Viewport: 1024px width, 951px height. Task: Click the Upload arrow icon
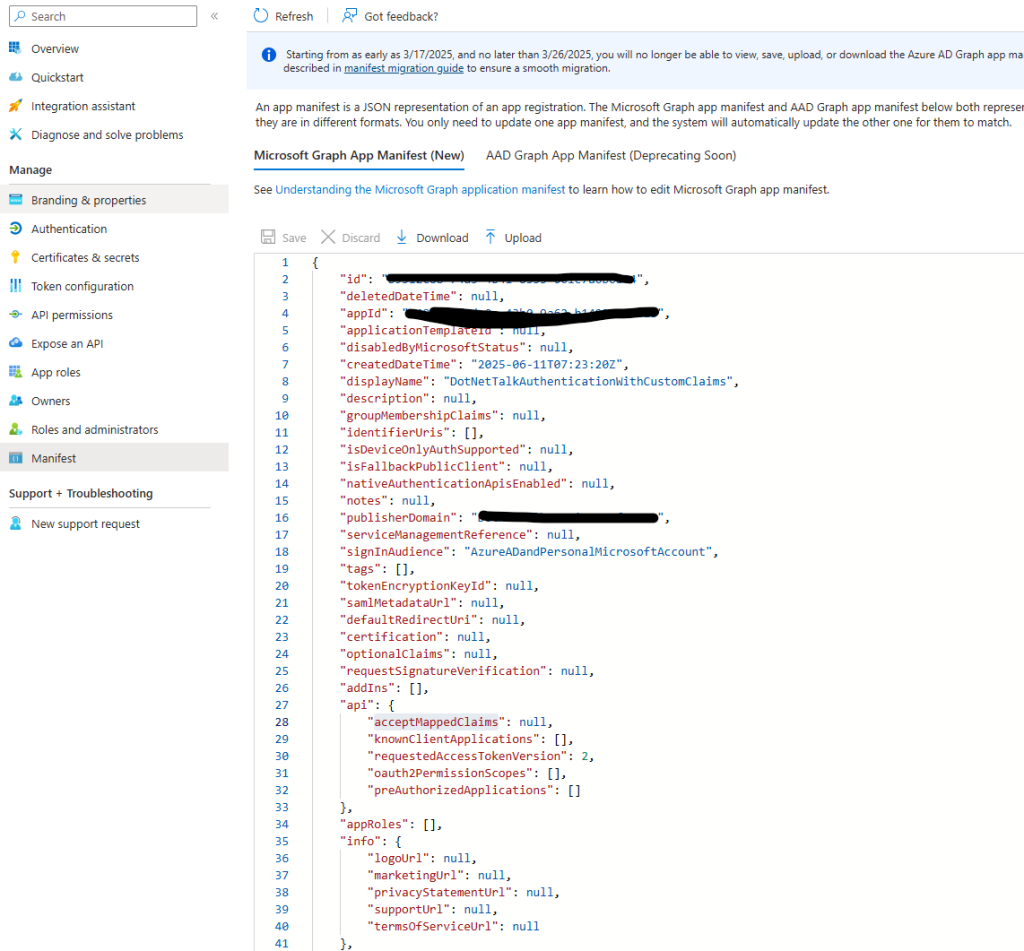pyautogui.click(x=490, y=237)
